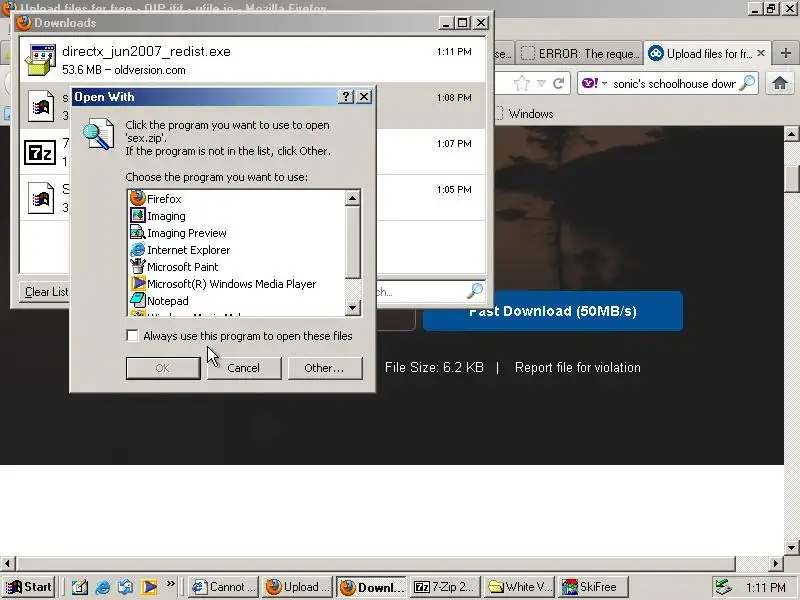Click Outlook Express quick launch icon
The width and height of the screenshot is (800, 600).
[x=126, y=587]
